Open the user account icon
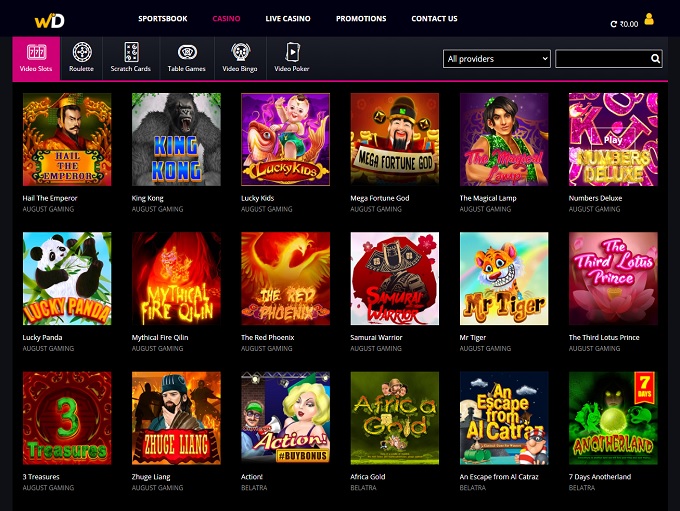Image resolution: width=680 pixels, height=511 pixels. 649,19
